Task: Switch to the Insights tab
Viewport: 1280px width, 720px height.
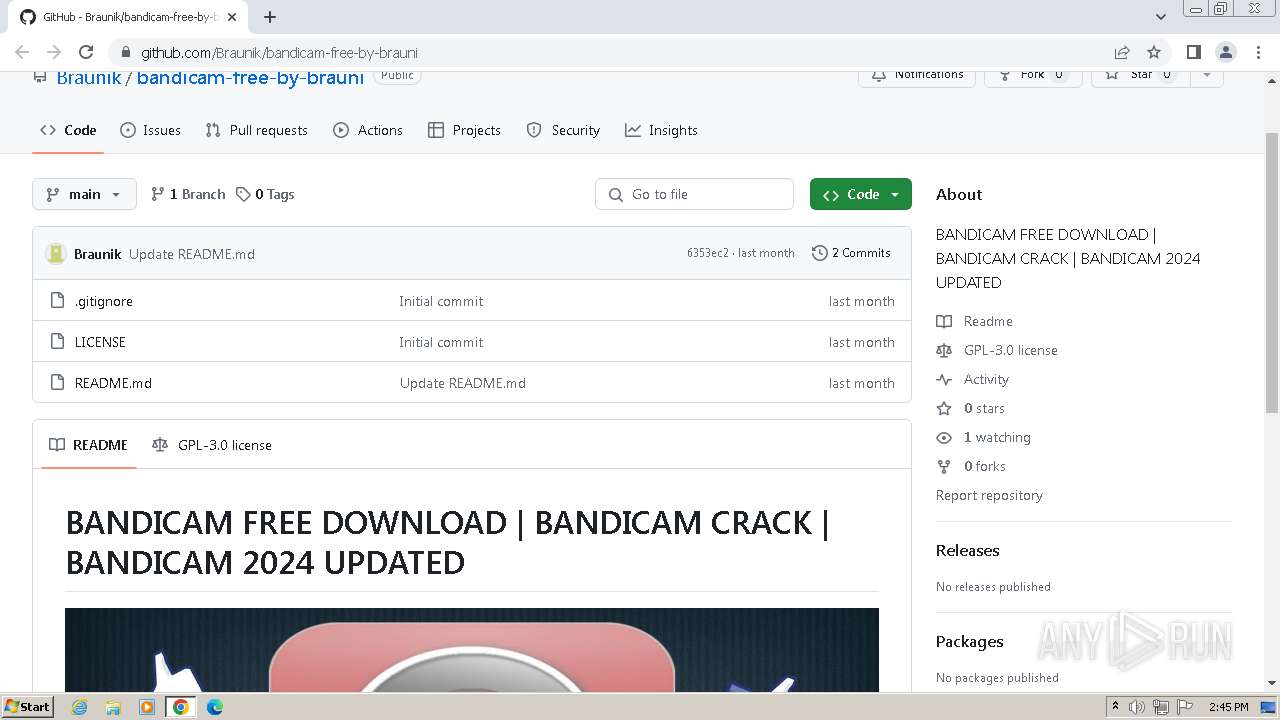Action: (x=661, y=130)
